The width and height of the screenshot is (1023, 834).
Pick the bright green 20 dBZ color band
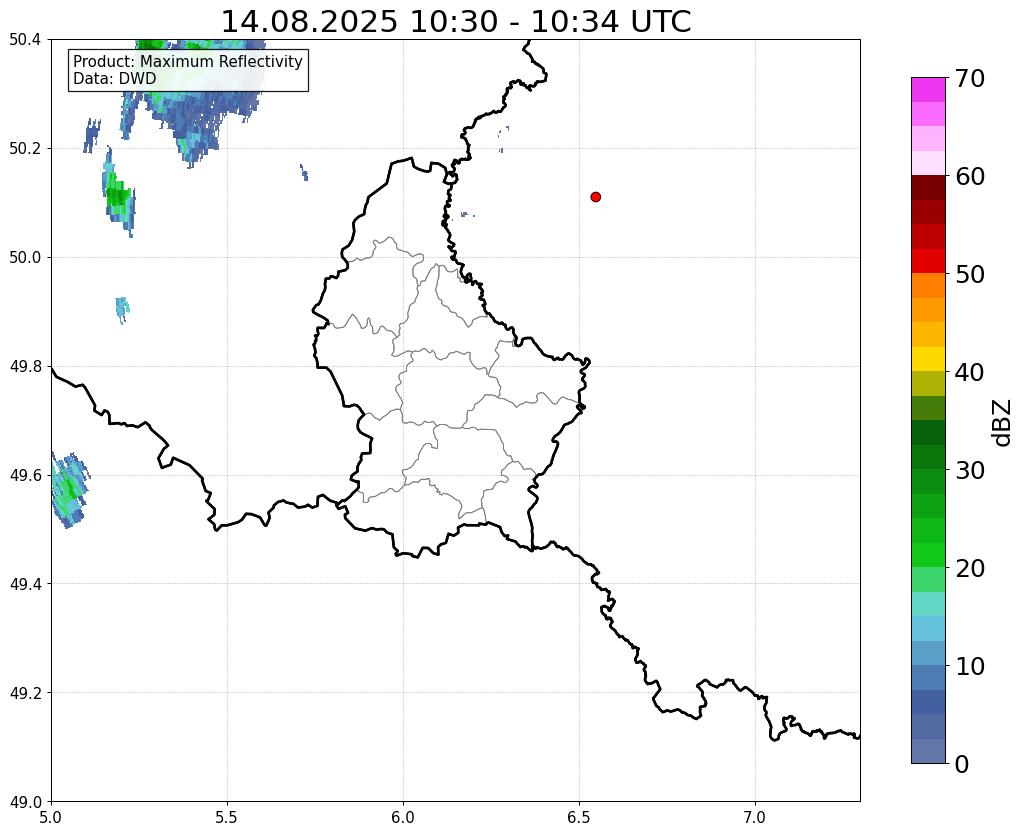[x=928, y=555]
